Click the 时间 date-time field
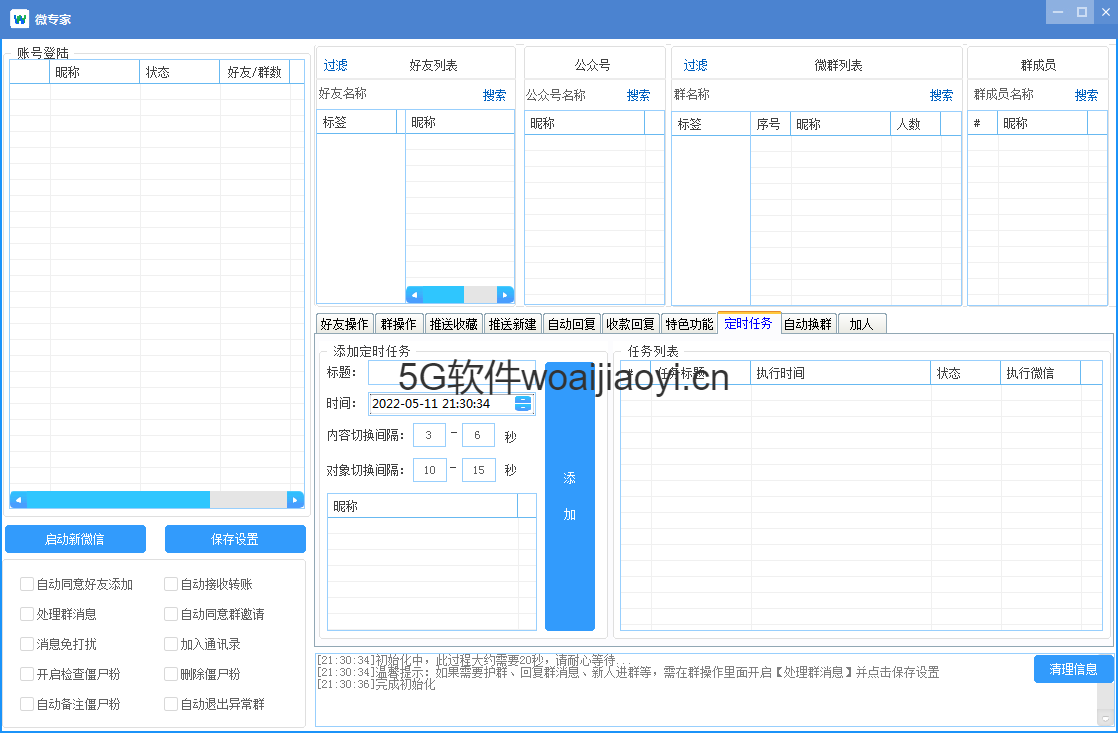Viewport: 1118px width, 733px height. [451, 404]
